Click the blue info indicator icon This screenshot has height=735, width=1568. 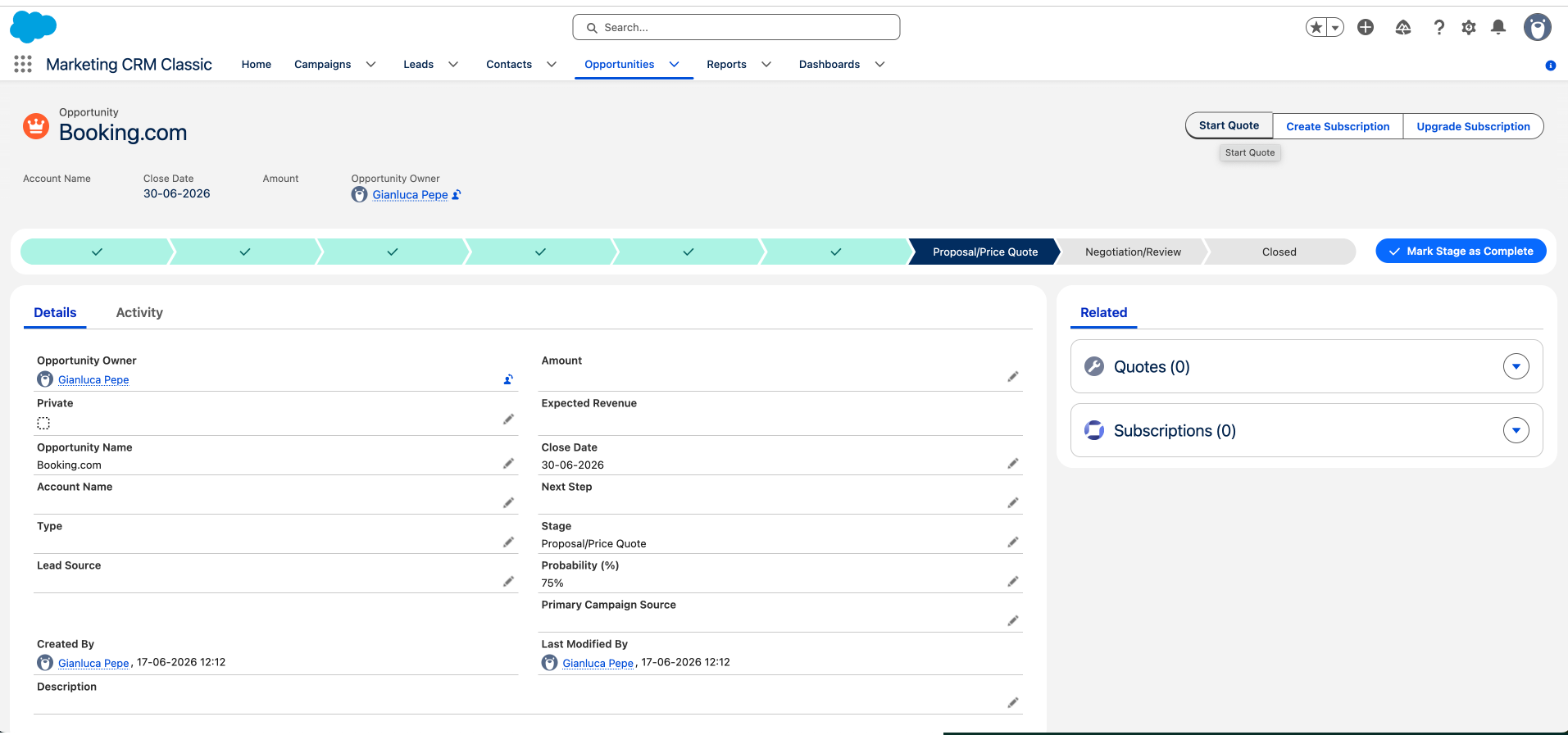1551,66
